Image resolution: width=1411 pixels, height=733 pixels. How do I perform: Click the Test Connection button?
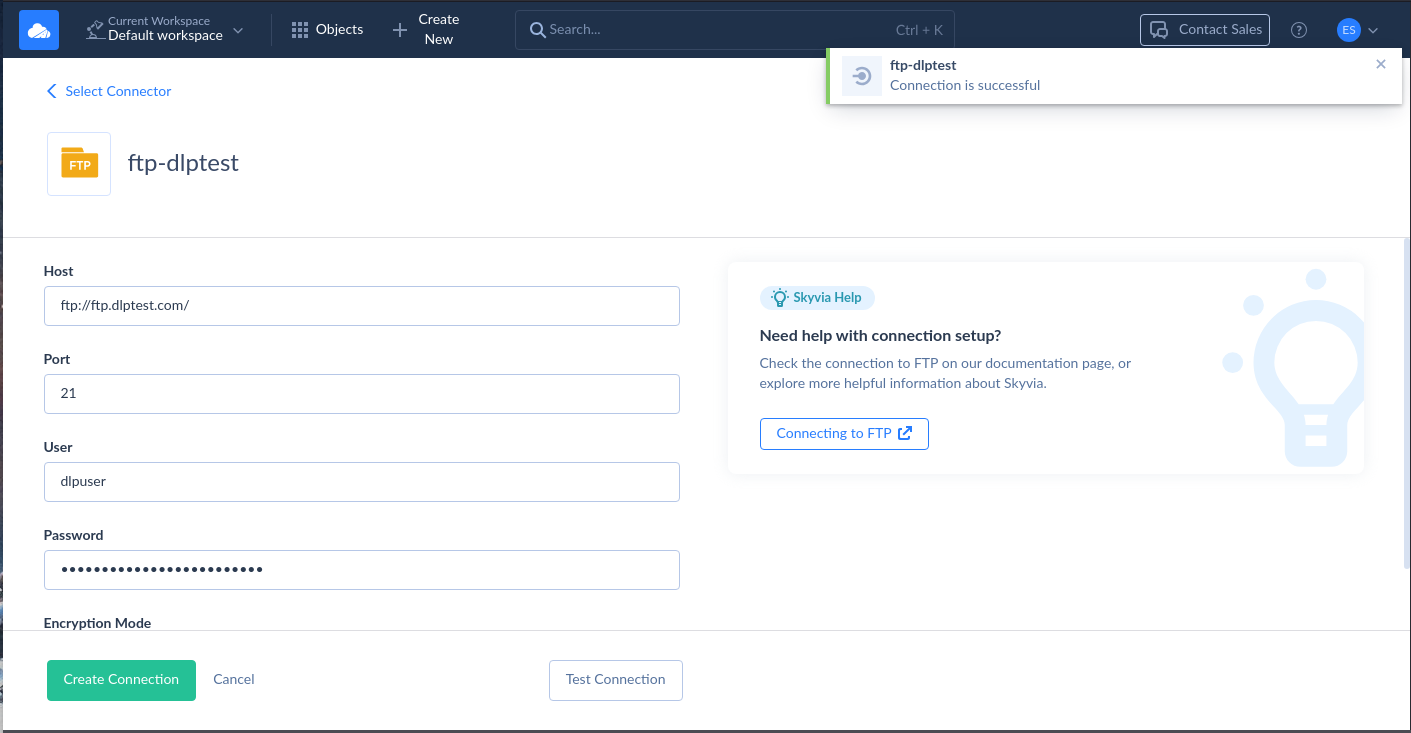point(615,679)
